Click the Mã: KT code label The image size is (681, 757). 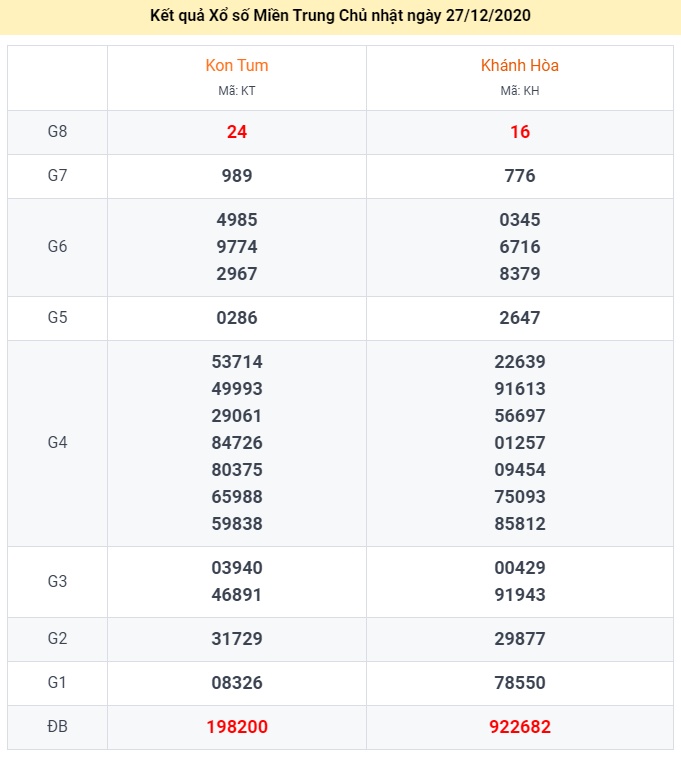coord(237,91)
